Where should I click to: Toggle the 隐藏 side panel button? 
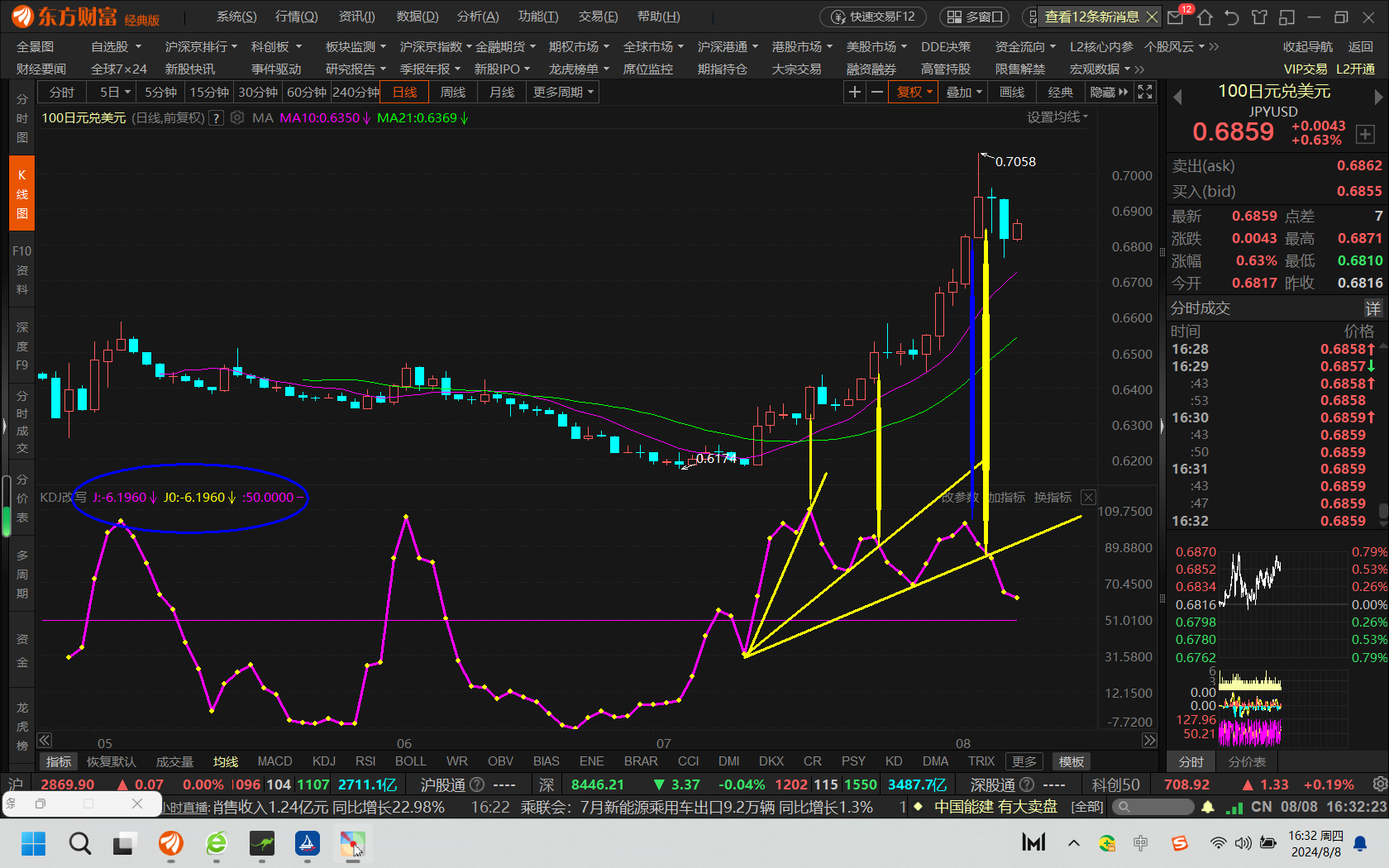tap(1109, 92)
